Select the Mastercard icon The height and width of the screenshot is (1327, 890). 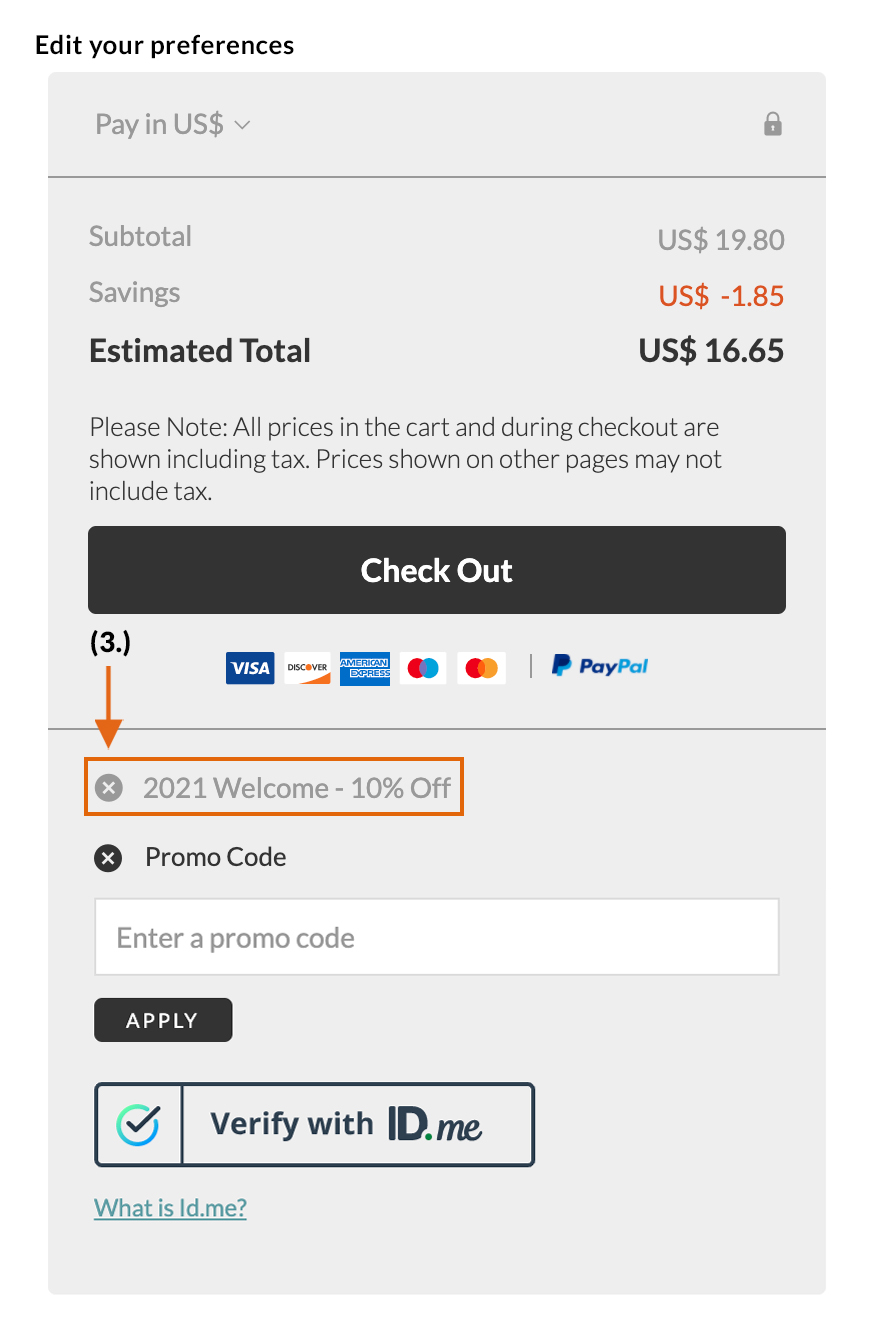482,668
